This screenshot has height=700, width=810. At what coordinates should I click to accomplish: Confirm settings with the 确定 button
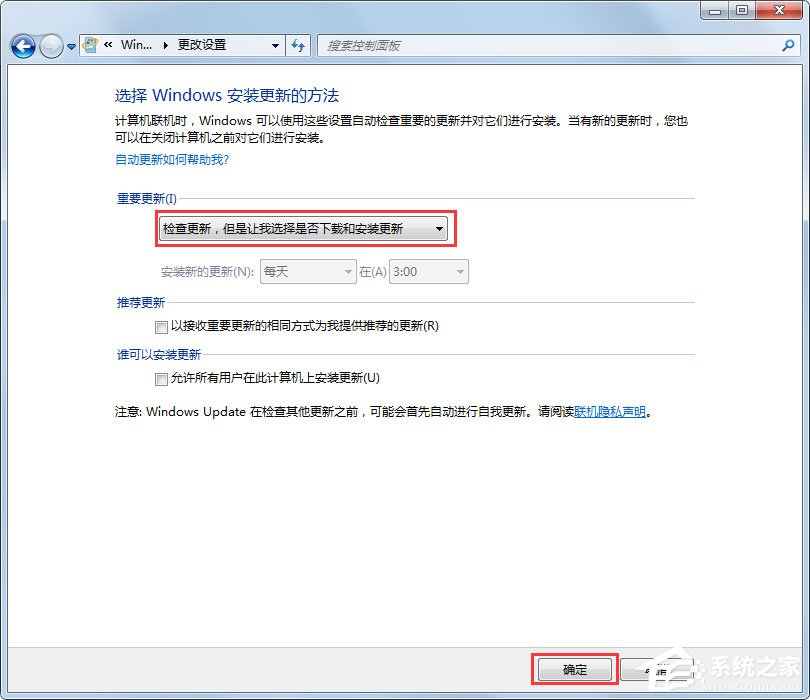pyautogui.click(x=574, y=670)
